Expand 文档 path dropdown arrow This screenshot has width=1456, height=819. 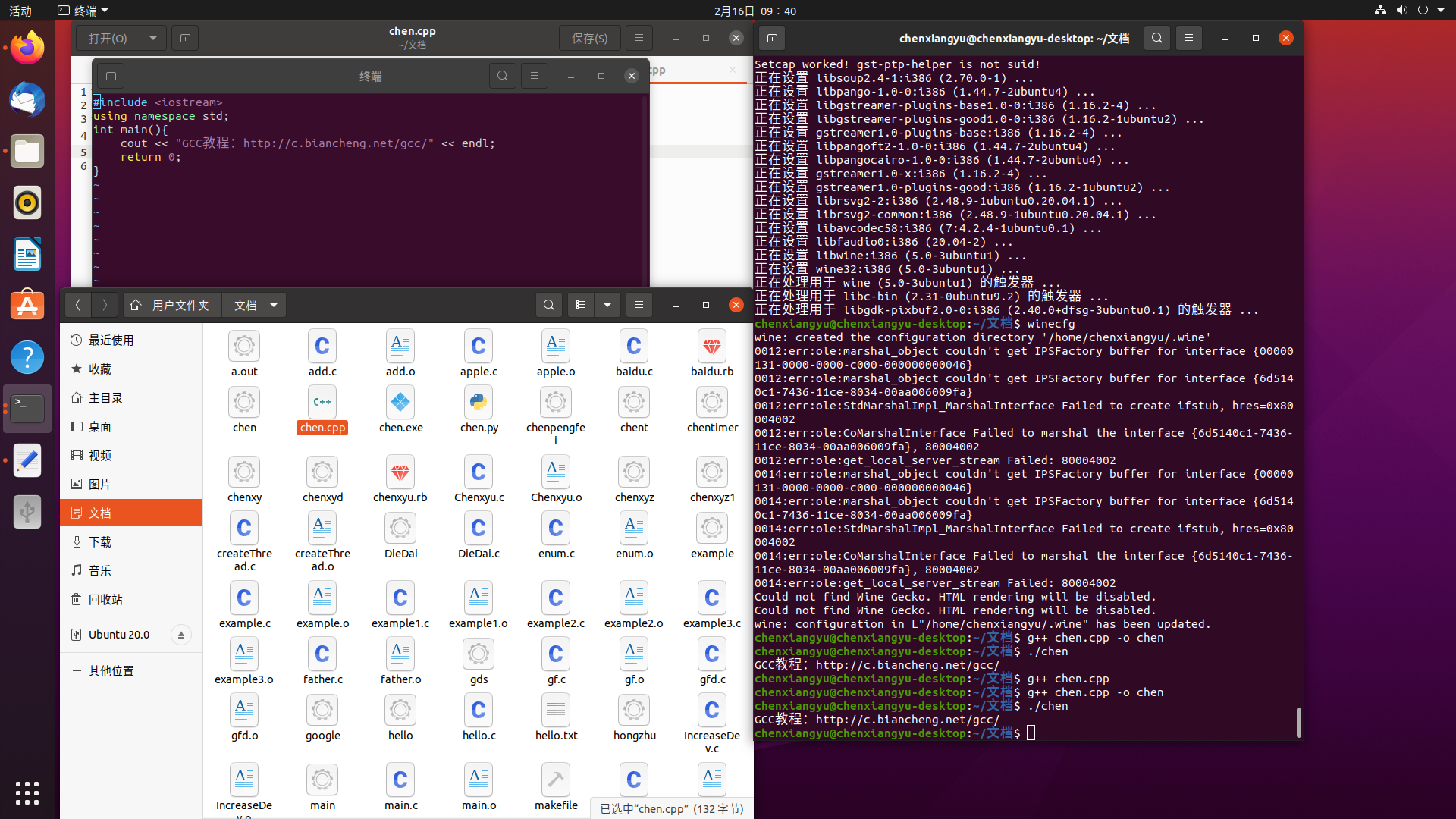pyautogui.click(x=274, y=305)
